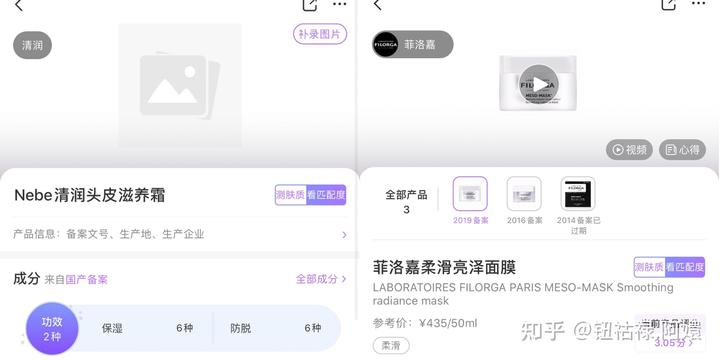
Task: Tap the empty image placeholder
Action: (180, 85)
